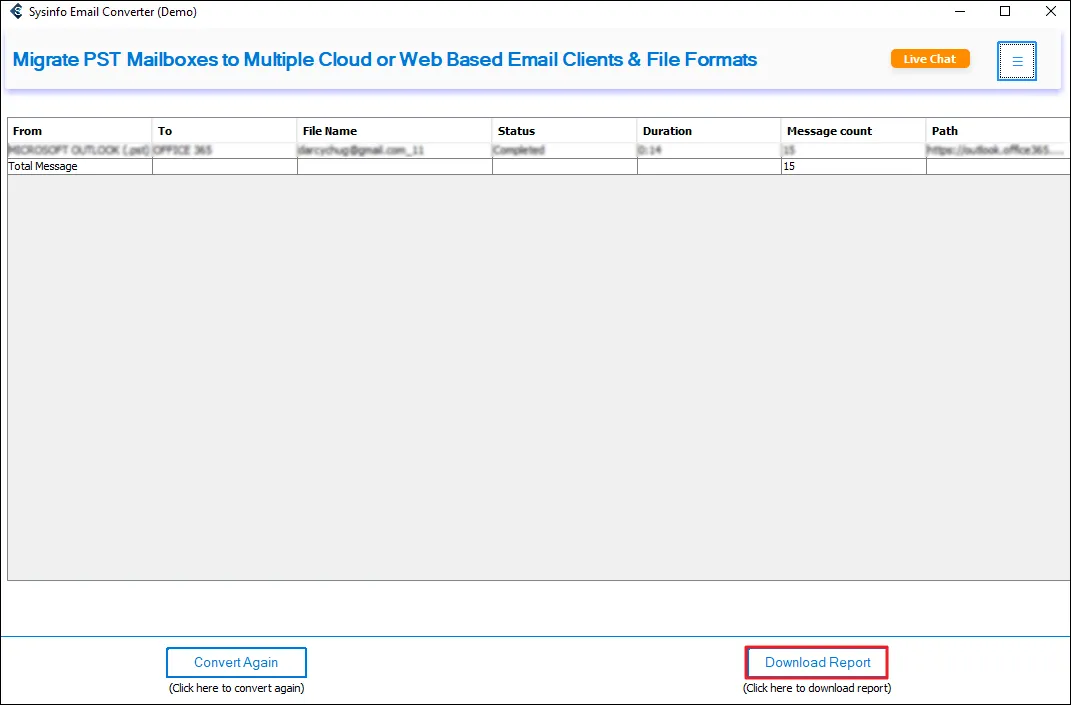Start a Live Chat session

929,59
